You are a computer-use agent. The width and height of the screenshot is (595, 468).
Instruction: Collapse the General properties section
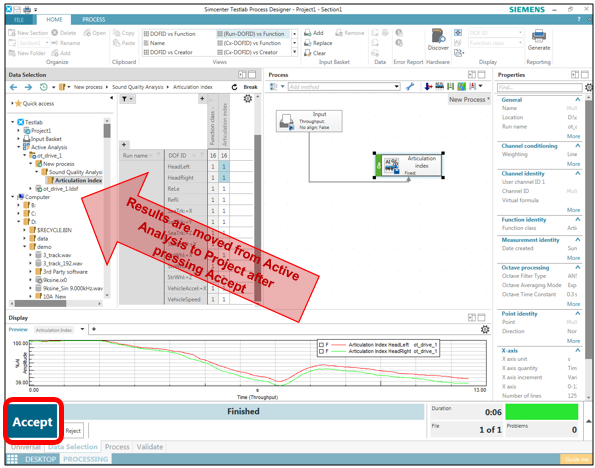tap(578, 99)
